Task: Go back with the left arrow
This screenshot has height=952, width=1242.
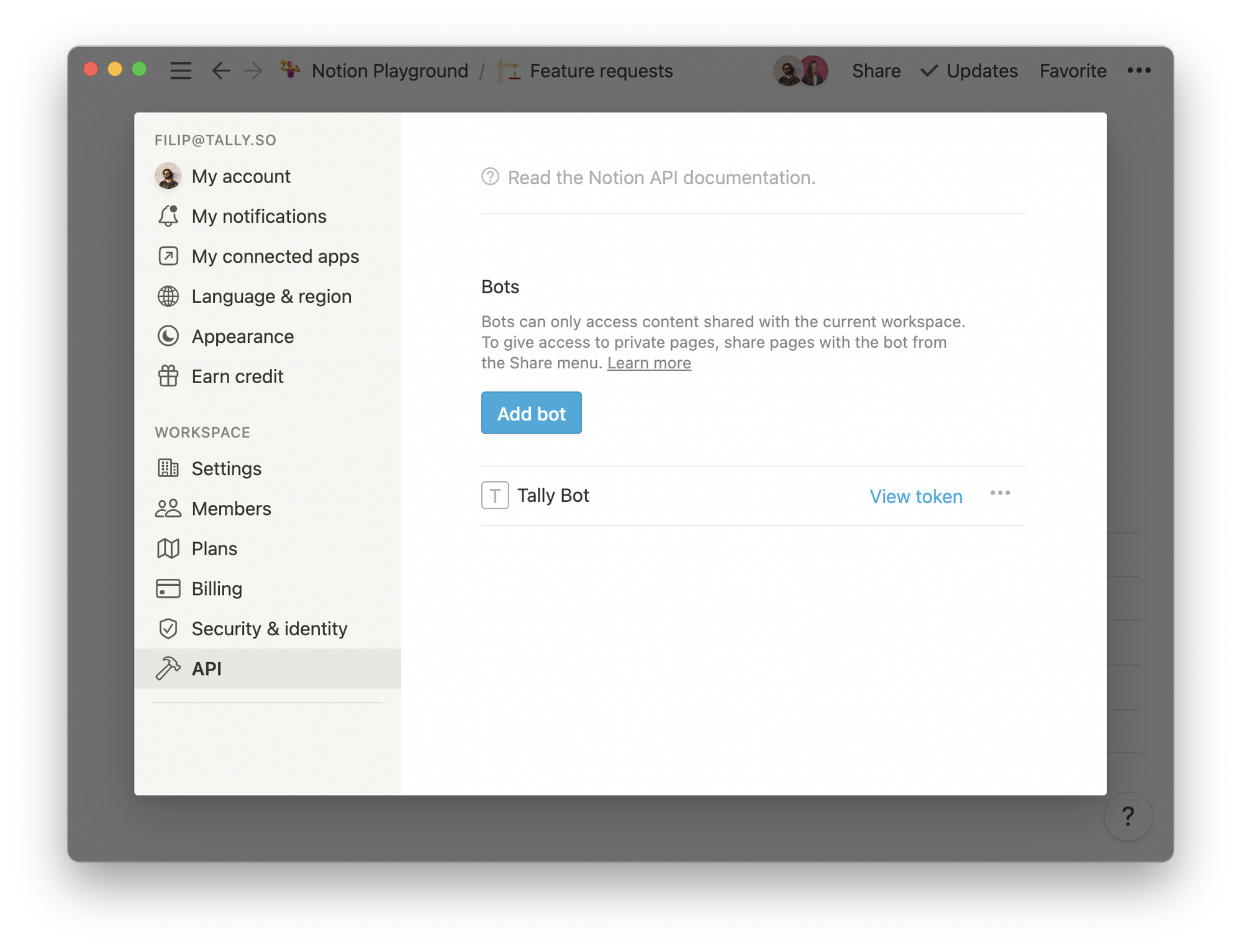Action: [x=221, y=71]
